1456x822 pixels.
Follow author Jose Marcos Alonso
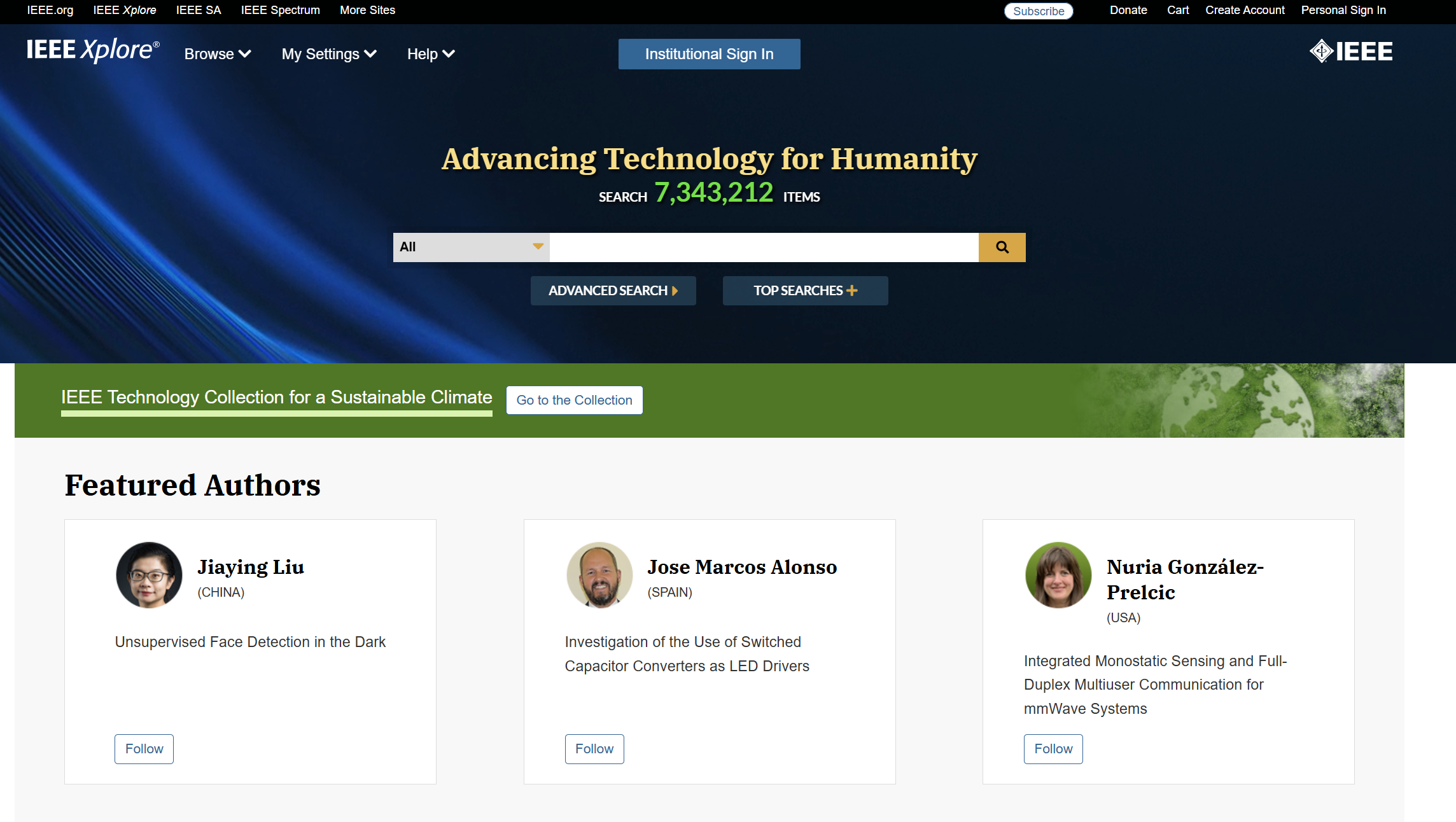pyautogui.click(x=594, y=749)
